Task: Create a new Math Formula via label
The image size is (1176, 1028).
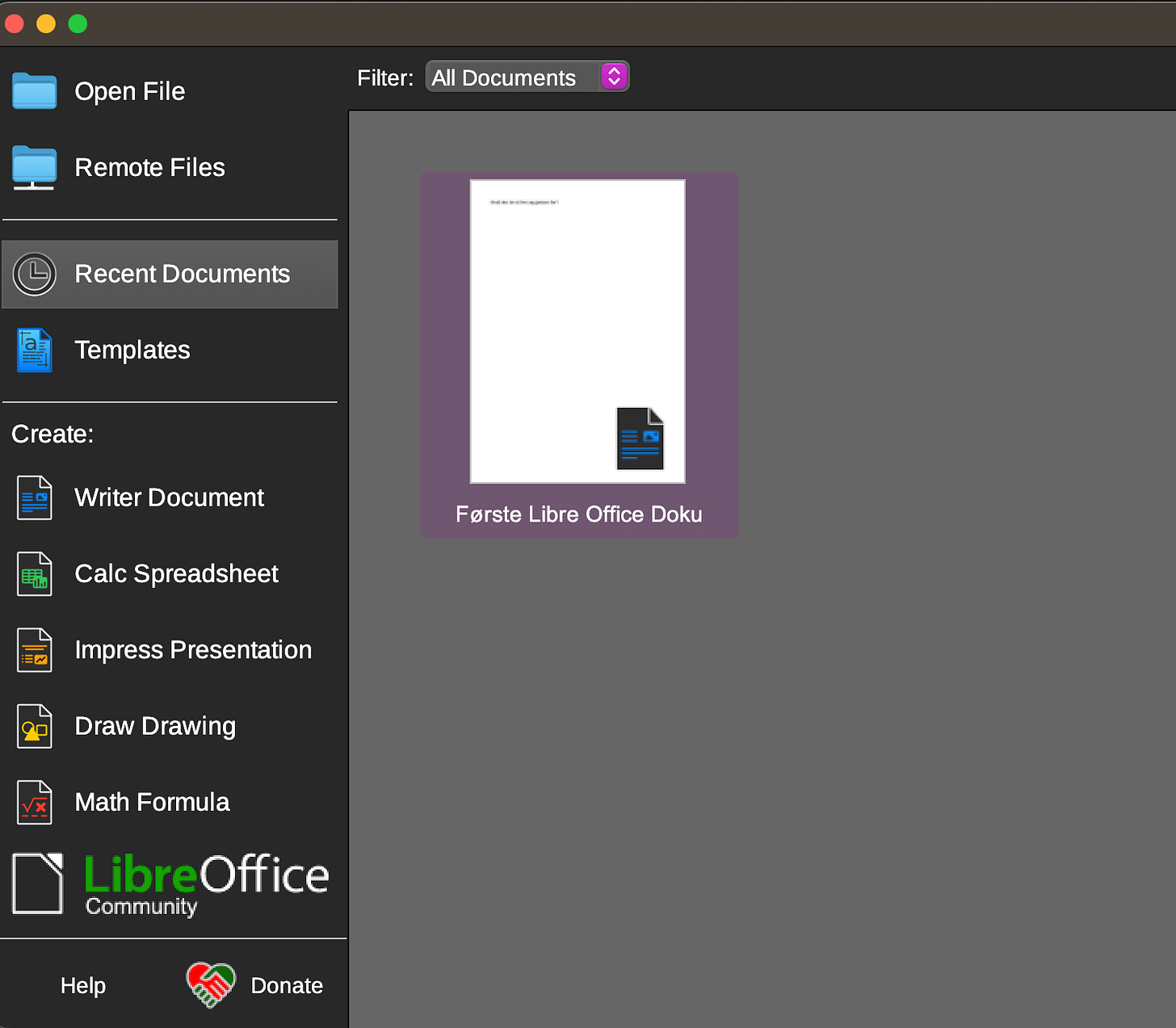Action: click(x=152, y=802)
